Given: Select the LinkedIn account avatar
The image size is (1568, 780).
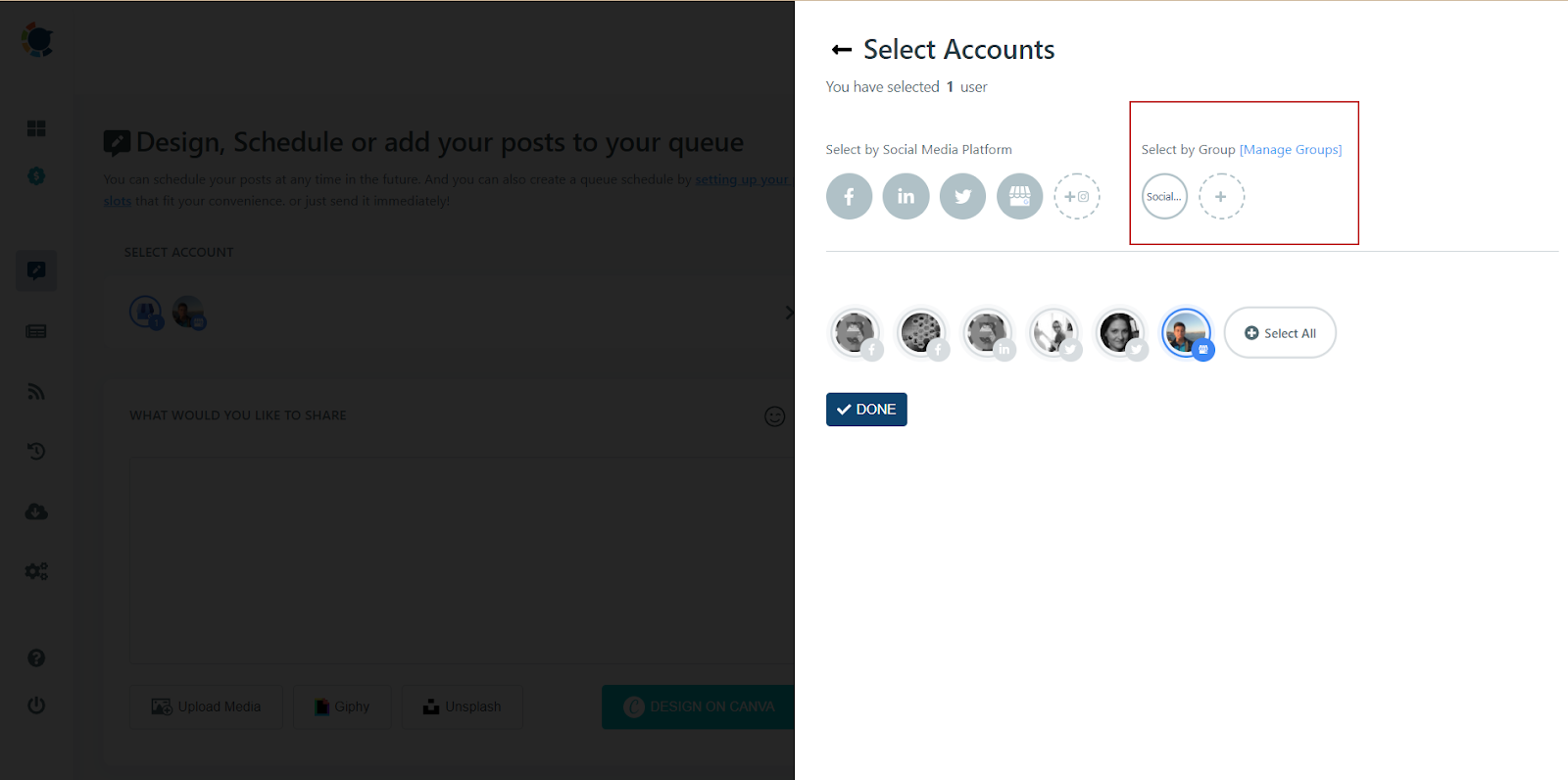Looking at the screenshot, I should [987, 333].
